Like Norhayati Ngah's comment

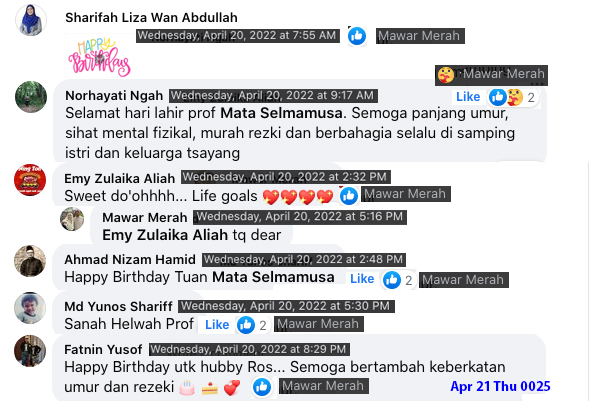pyautogui.click(x=468, y=97)
